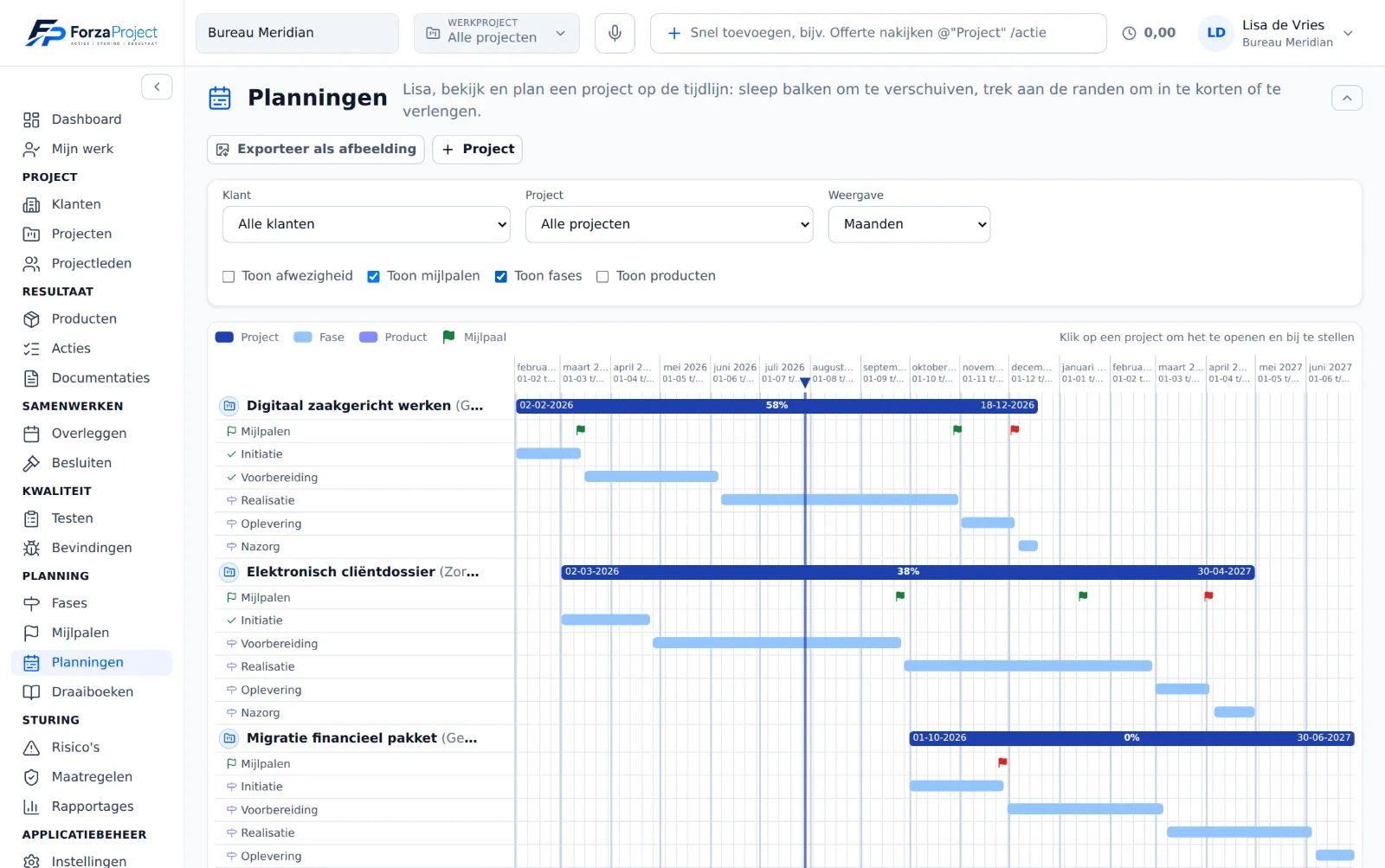Enable the Toon afwezigheid checkbox
The image size is (1385, 868).
click(229, 277)
